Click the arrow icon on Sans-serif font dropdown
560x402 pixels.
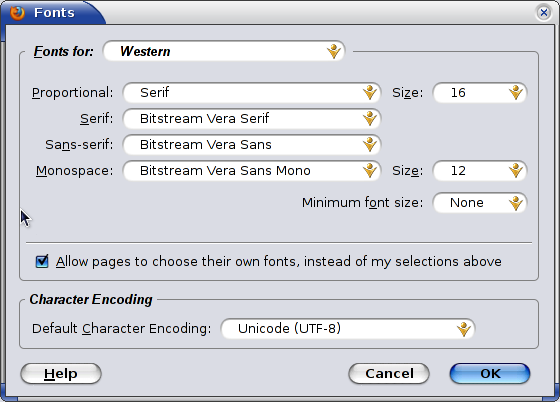pos(370,145)
